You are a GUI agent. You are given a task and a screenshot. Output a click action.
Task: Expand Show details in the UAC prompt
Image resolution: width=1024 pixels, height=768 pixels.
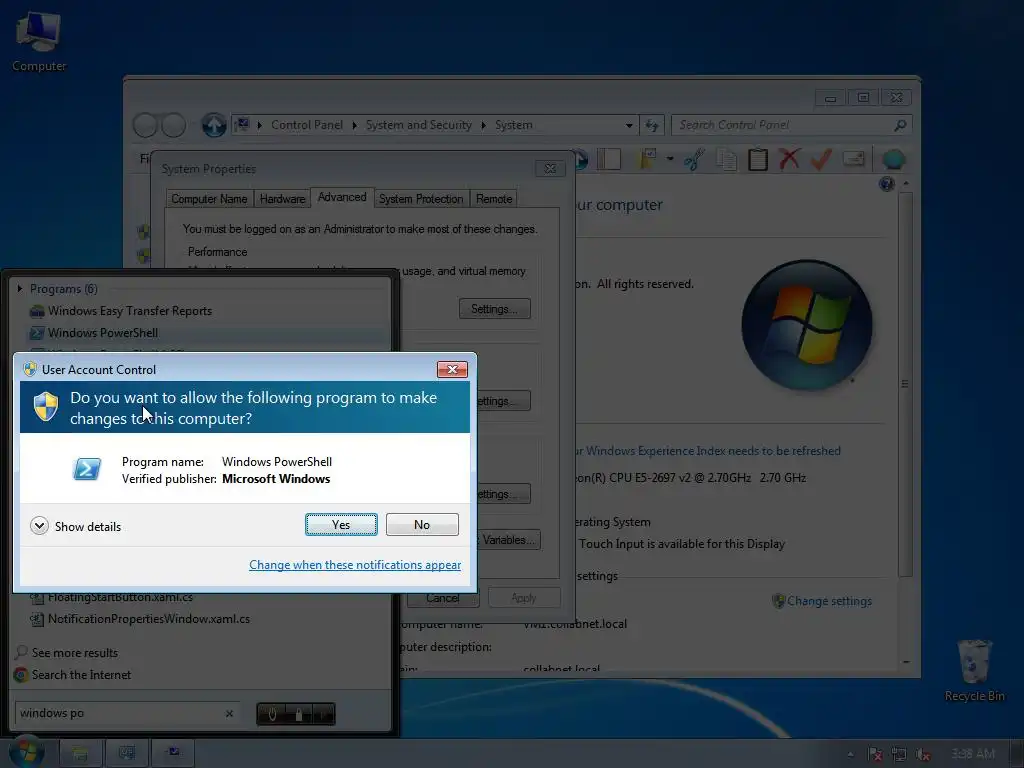tap(76, 526)
